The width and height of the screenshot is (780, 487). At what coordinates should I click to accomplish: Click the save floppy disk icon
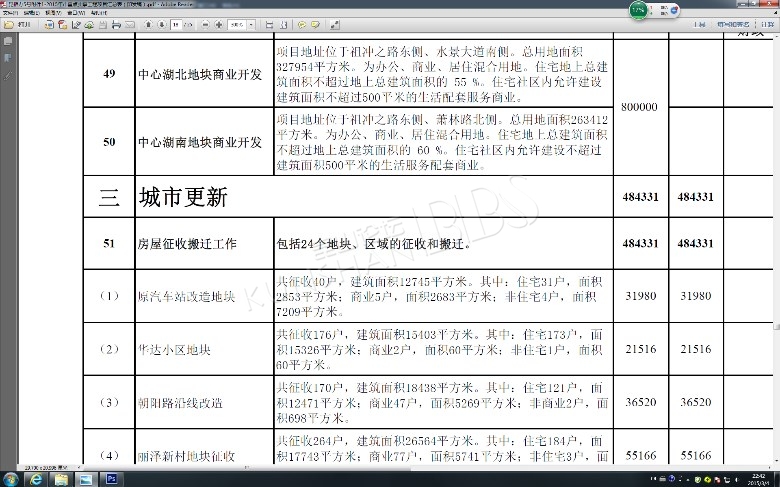pos(102,24)
